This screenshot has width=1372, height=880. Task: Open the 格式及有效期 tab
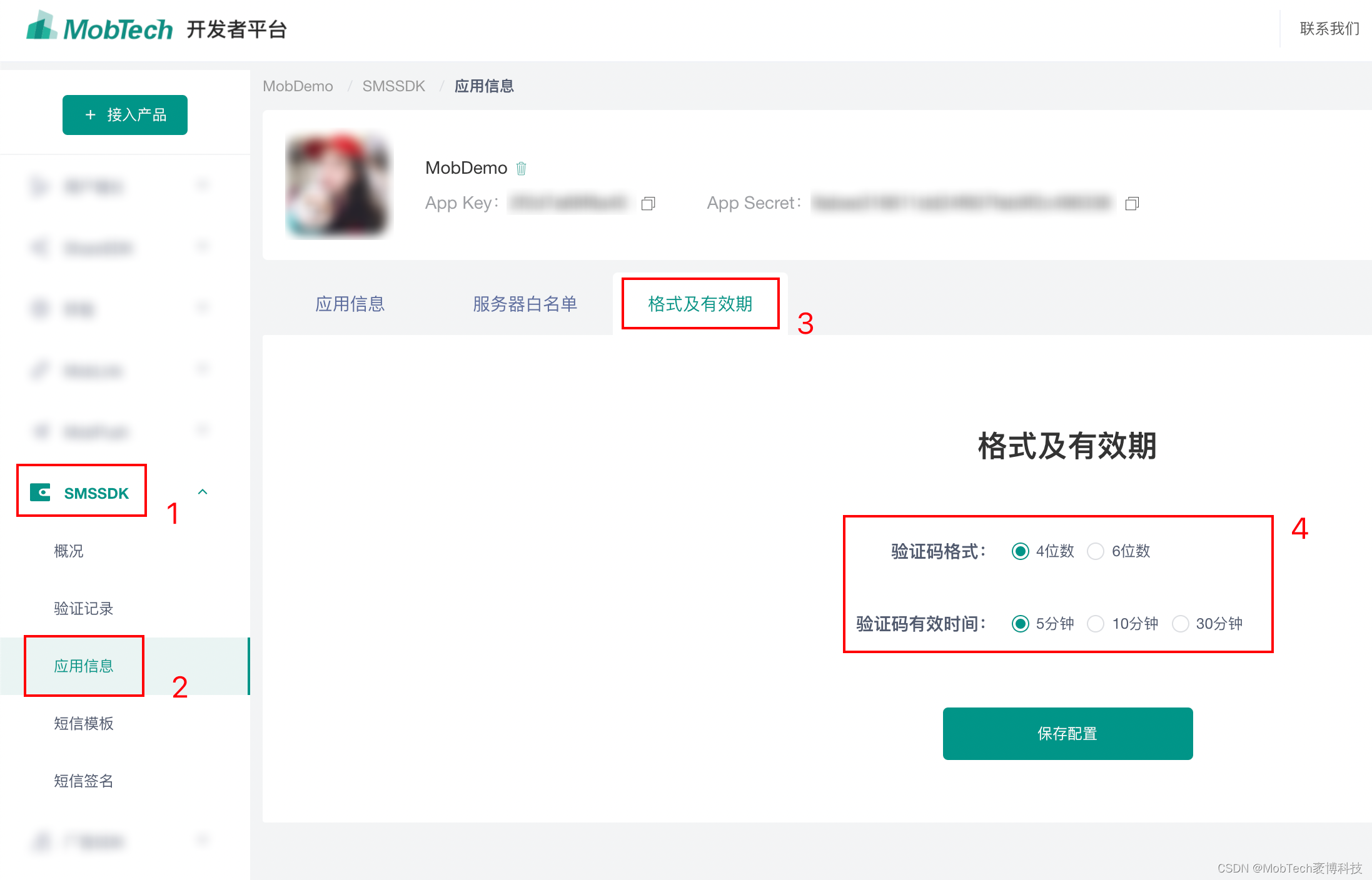(x=700, y=304)
